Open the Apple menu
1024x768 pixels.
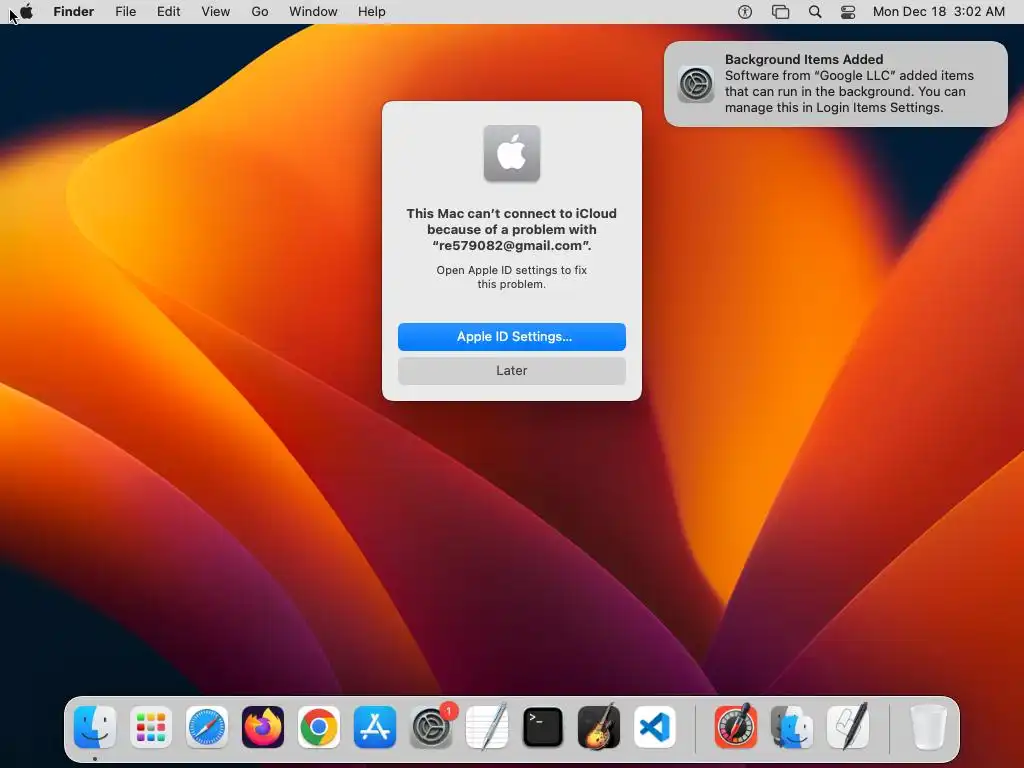click(26, 11)
